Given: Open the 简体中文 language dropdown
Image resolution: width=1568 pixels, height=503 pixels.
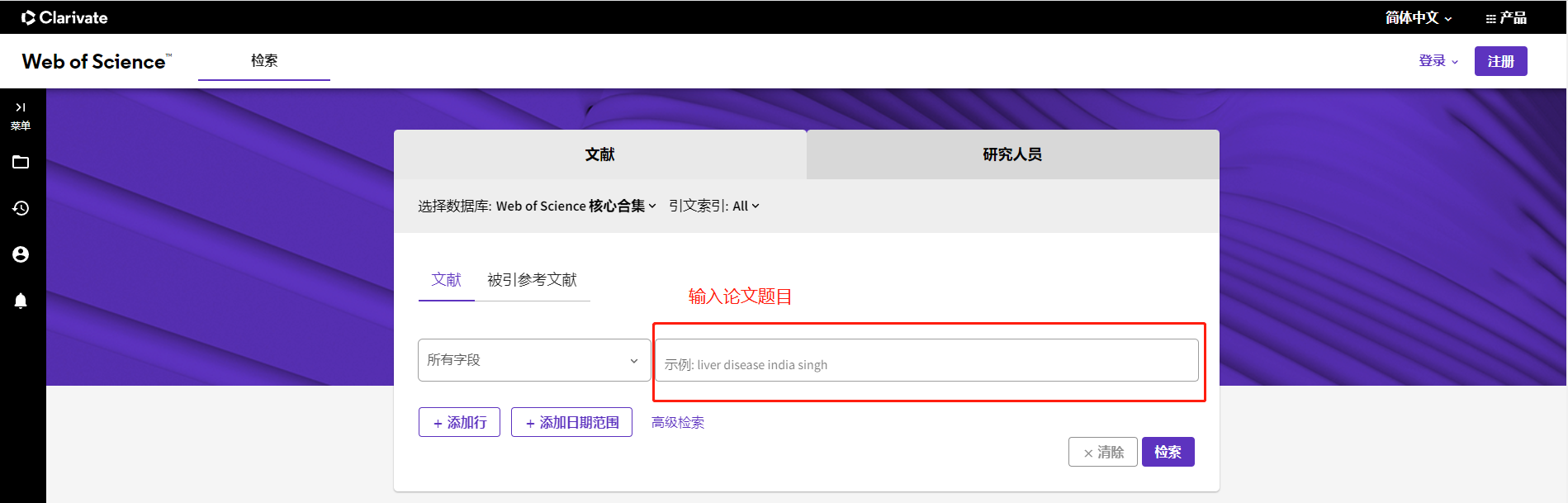Looking at the screenshot, I should [x=1419, y=17].
